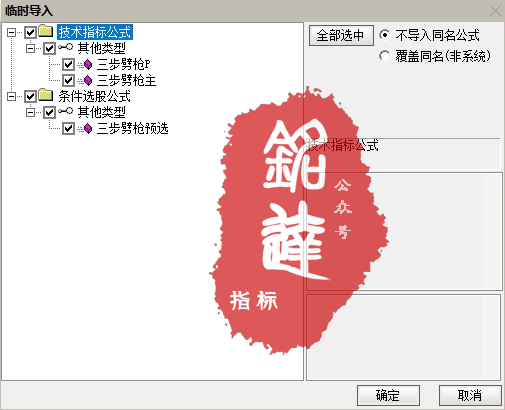Viewport: 505px width, 410px height.
Task: Collapse 其他类型 node under 技术指标公式
Action: 30,48
